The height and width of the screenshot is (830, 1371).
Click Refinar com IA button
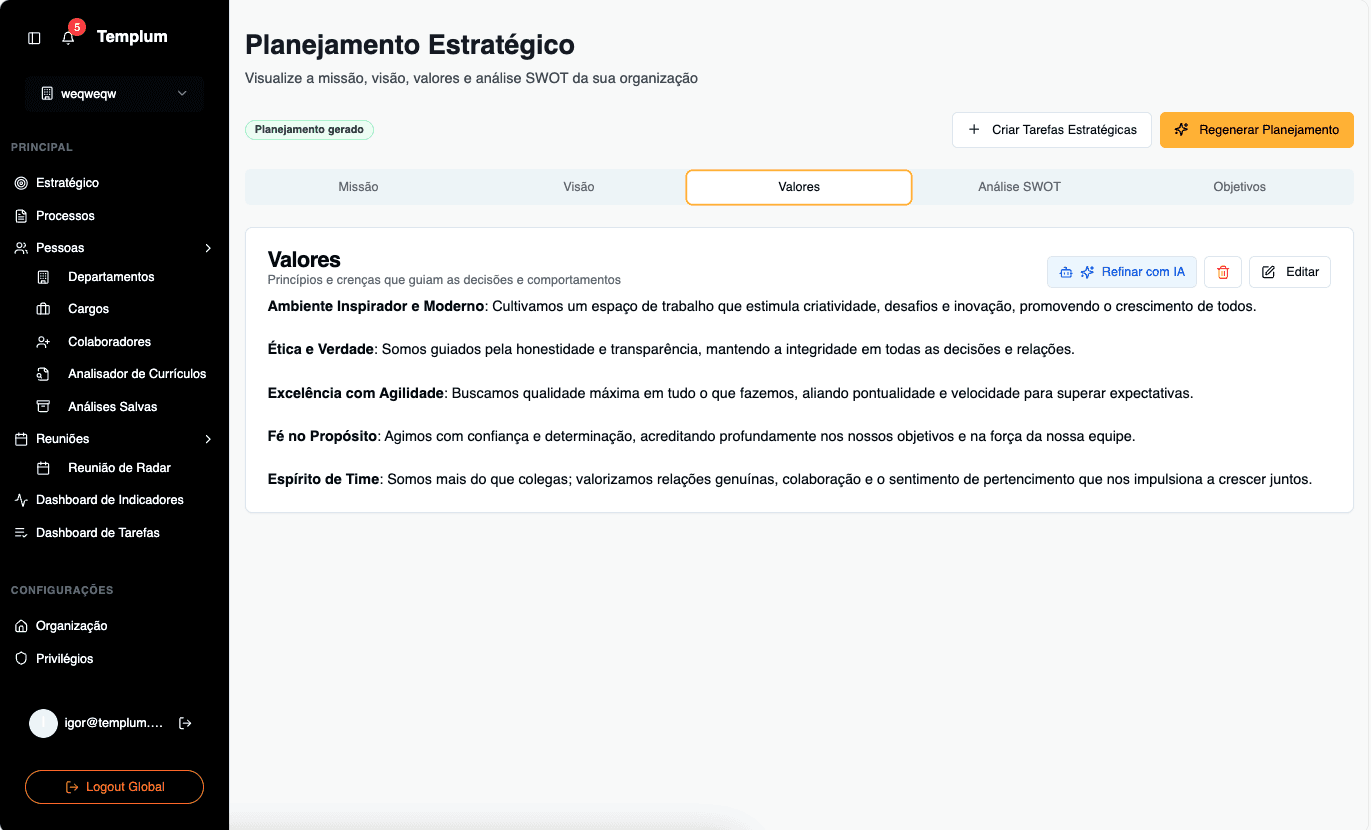coord(1122,272)
